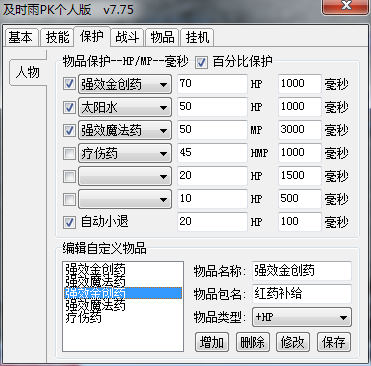Screen dimensions: 371x366
Task: Uncheck the 太阳水 protection checkbox
Action: coord(69,107)
